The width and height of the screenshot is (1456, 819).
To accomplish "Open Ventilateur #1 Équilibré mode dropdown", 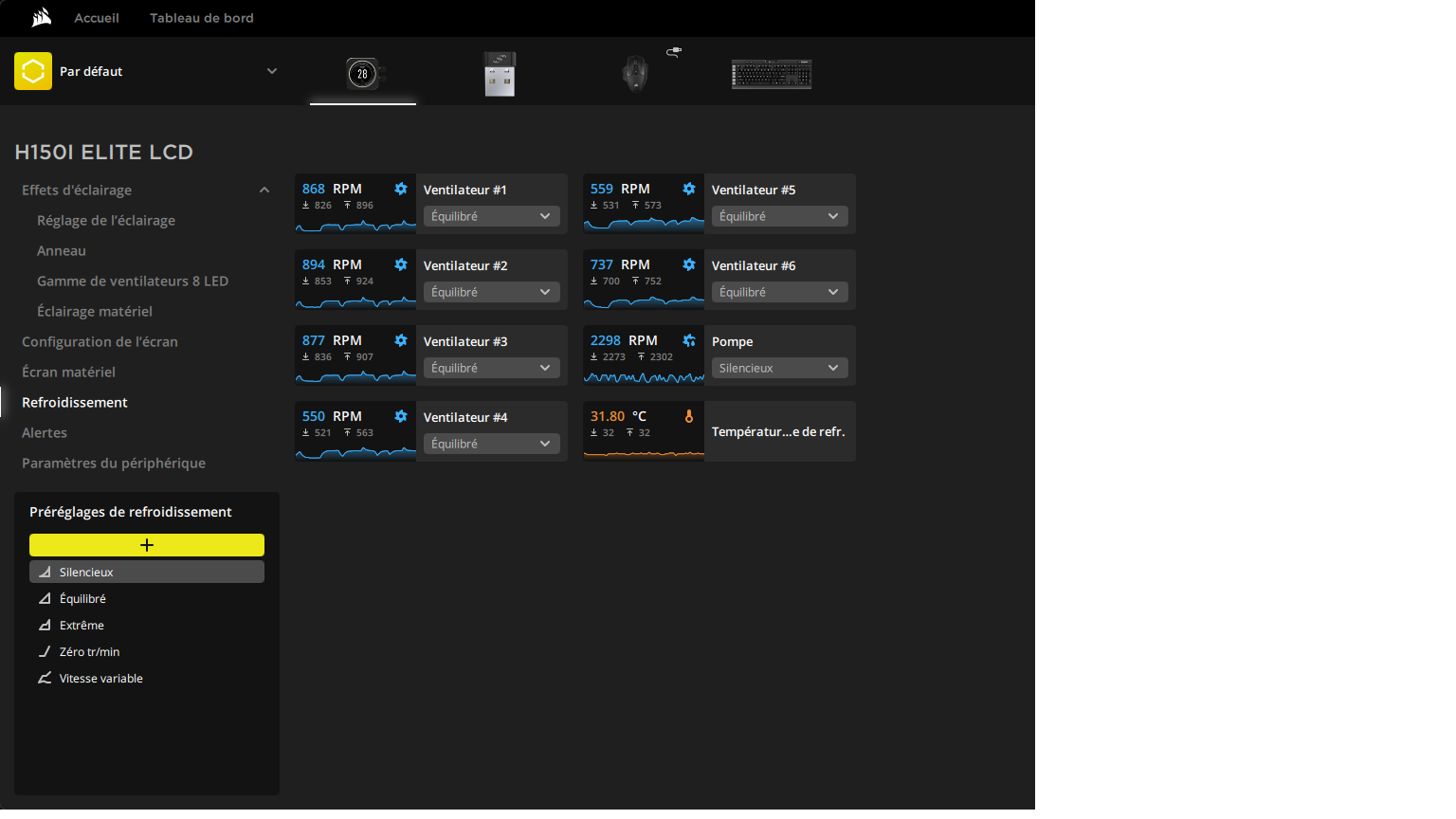I will pyautogui.click(x=492, y=216).
